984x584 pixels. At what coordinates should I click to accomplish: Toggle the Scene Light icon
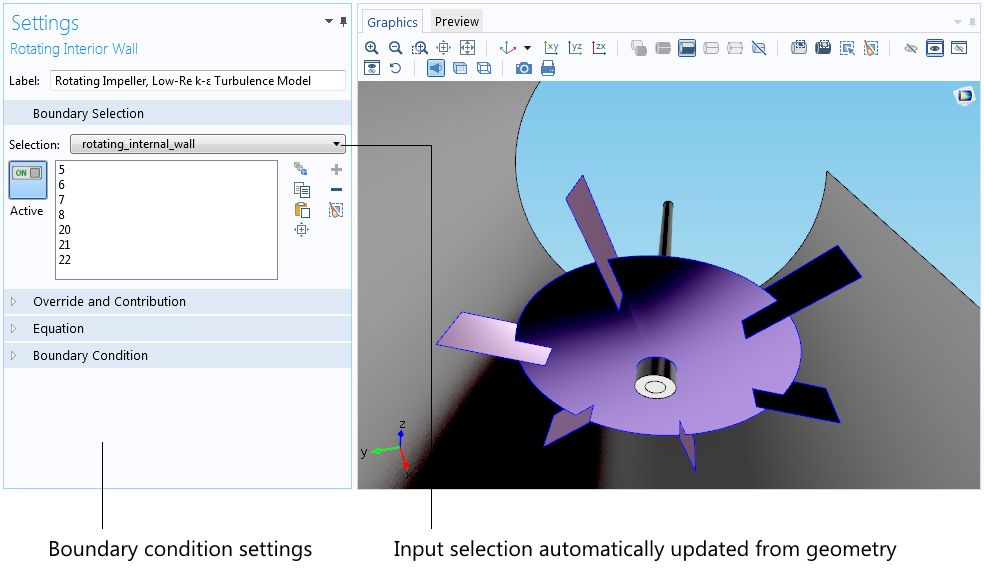(436, 68)
